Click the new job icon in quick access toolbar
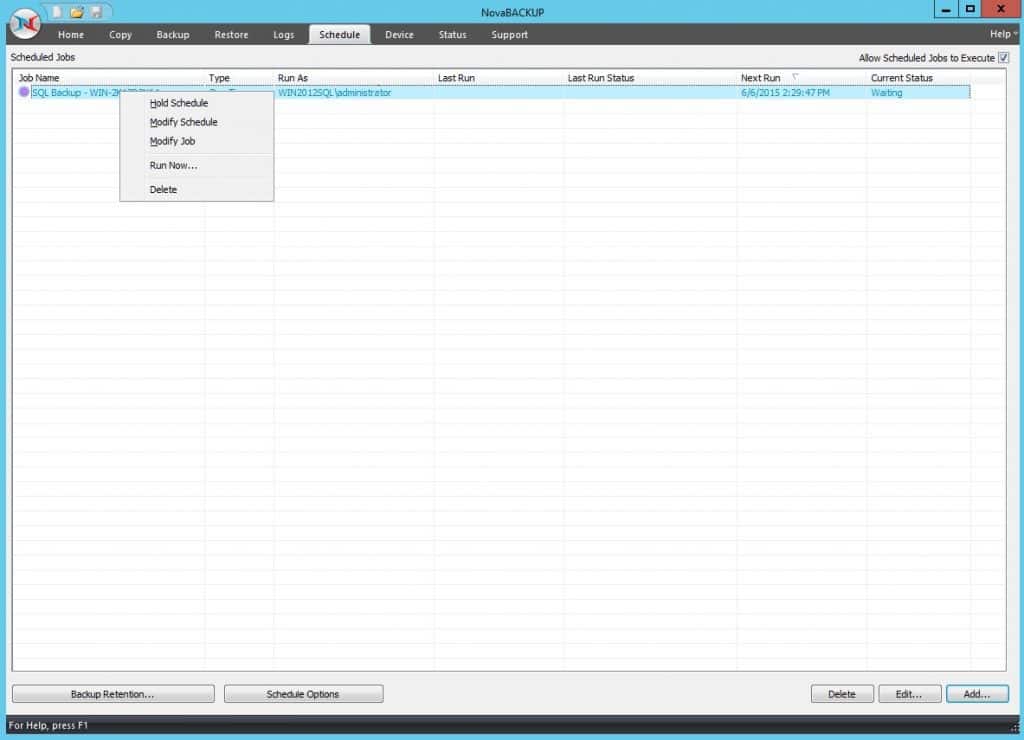 coord(56,11)
